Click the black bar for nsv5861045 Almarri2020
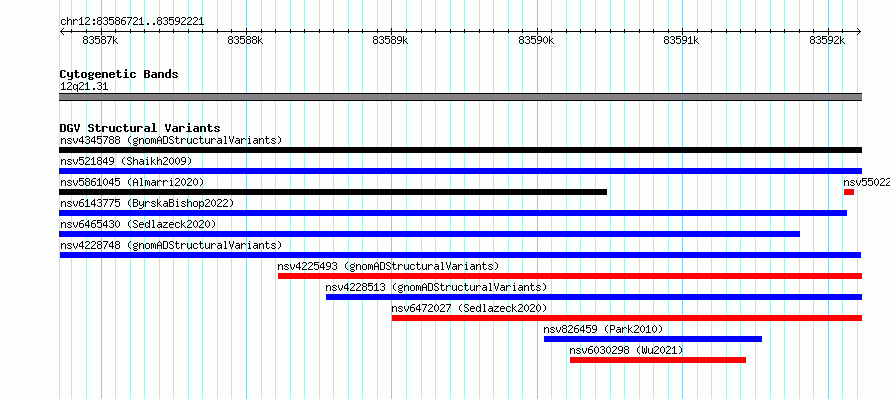Screen dimensions: 890x399 point(333,192)
